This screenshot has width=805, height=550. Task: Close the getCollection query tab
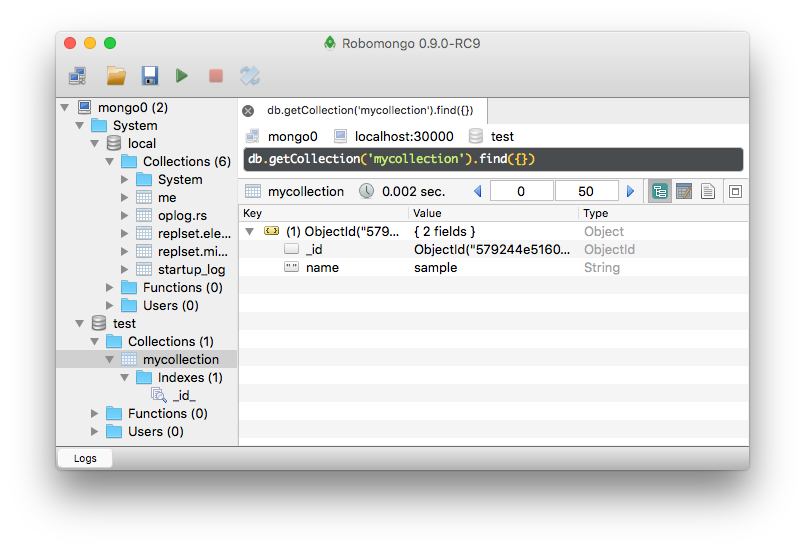point(248,111)
